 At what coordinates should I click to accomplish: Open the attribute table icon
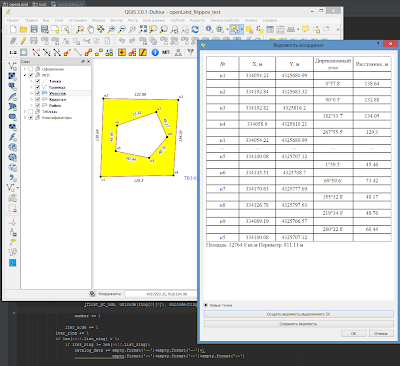(x=270, y=29)
